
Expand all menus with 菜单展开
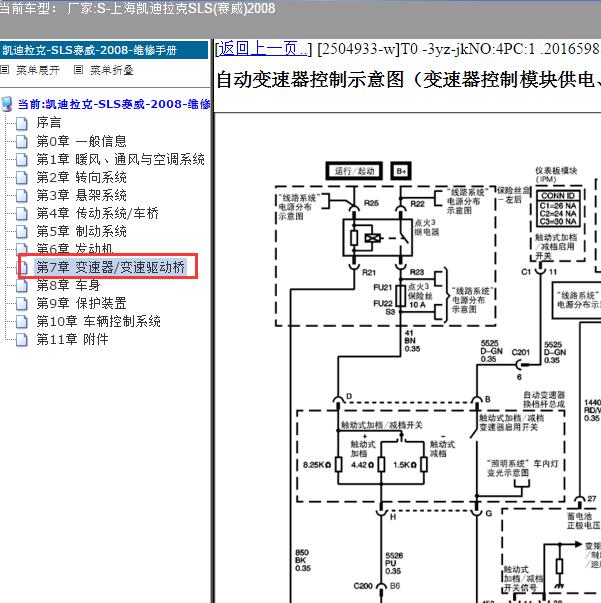38,70
